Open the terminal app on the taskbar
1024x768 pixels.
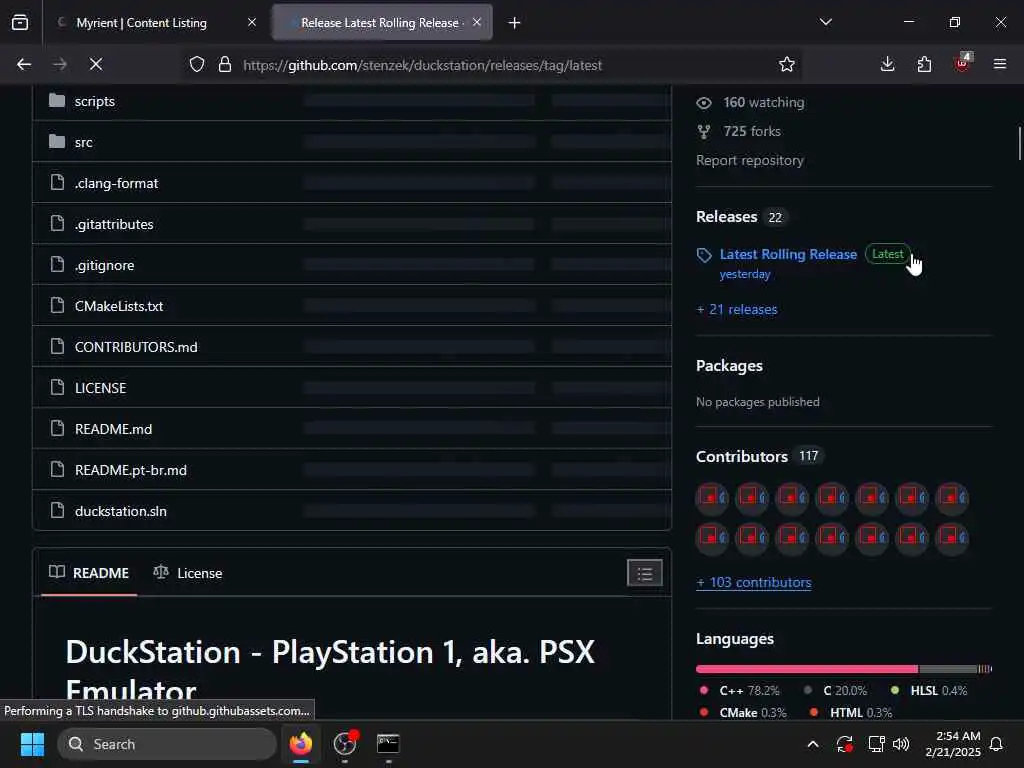(388, 744)
